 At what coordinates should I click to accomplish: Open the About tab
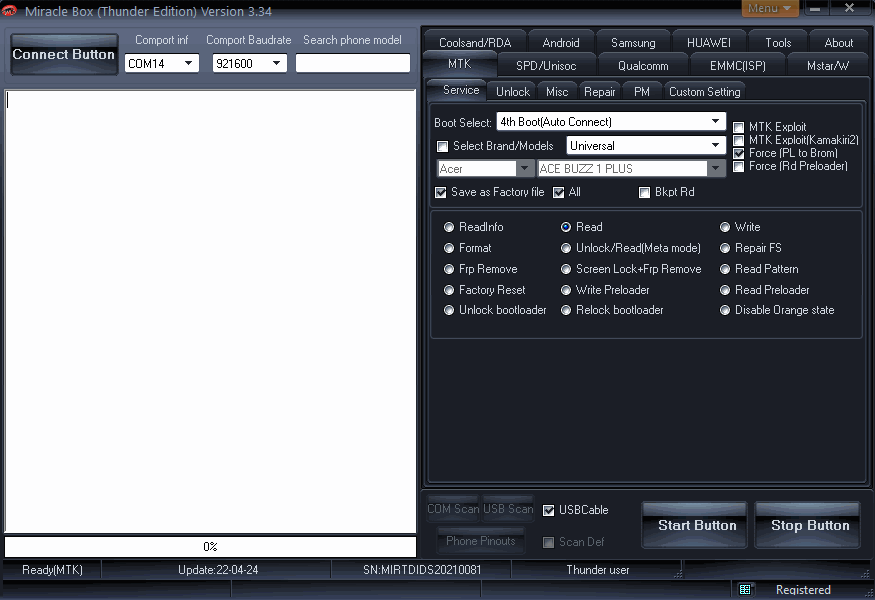tap(838, 42)
